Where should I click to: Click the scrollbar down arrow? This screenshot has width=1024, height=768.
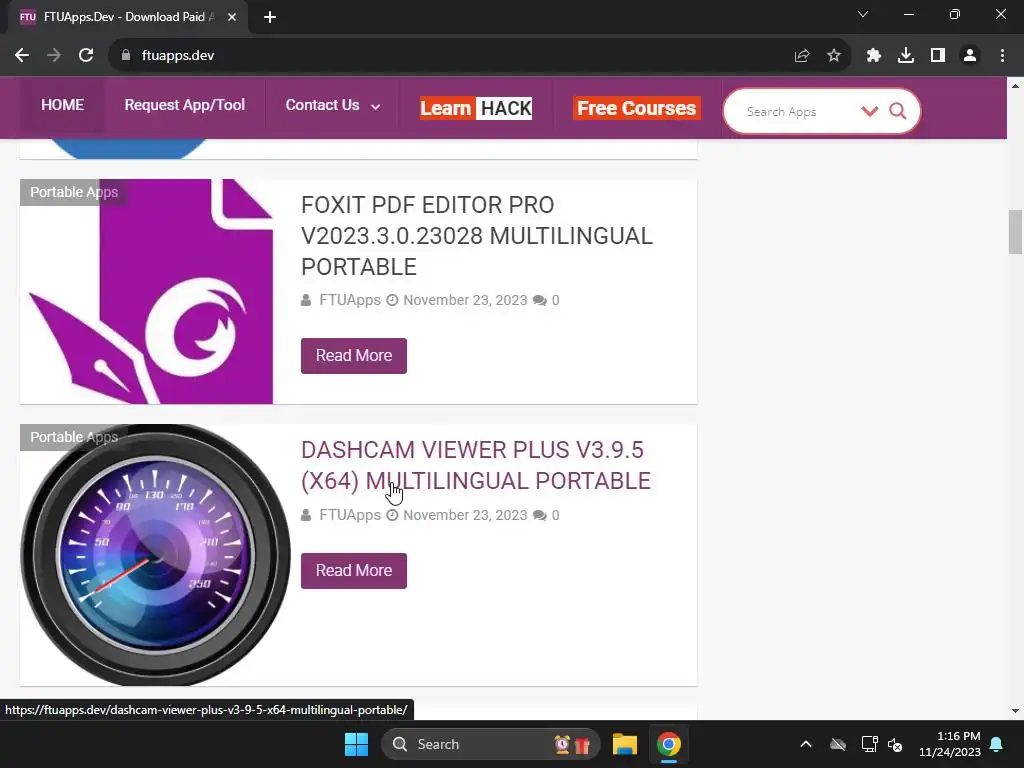(1015, 711)
